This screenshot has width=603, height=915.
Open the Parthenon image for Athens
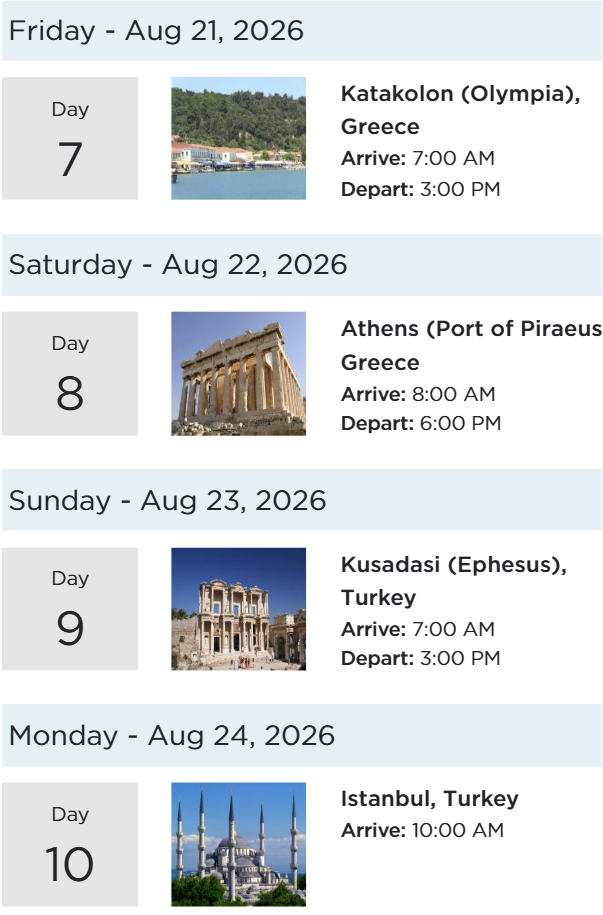(x=238, y=373)
